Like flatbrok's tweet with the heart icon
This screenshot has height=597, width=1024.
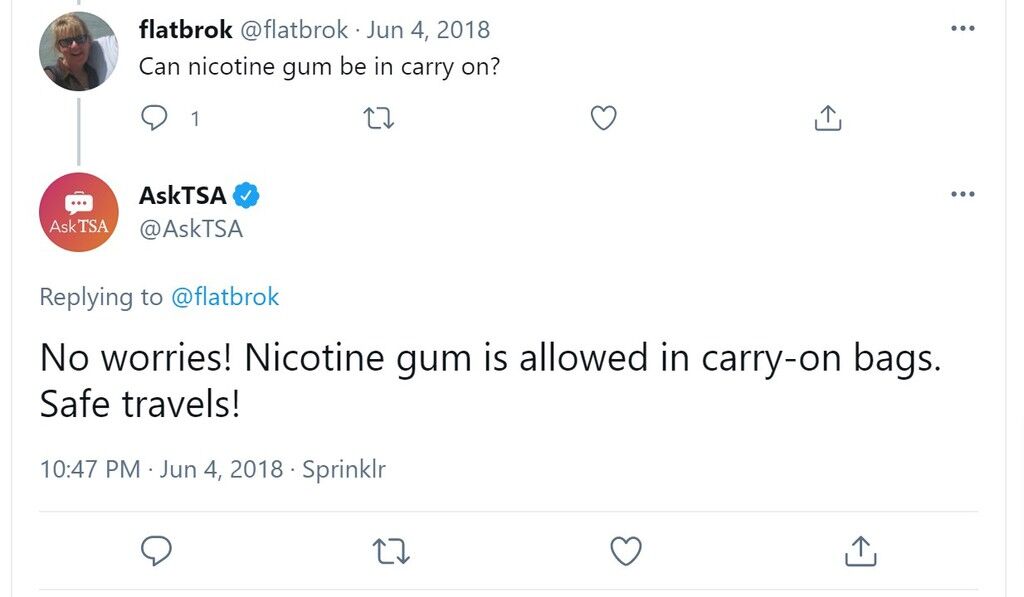pos(603,118)
